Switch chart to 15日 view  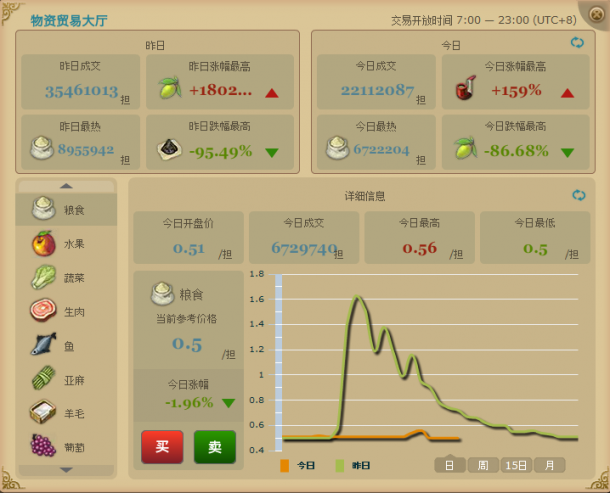click(516, 465)
